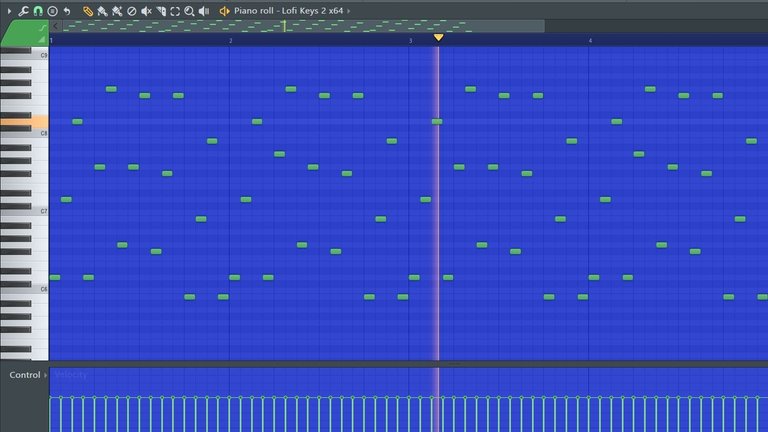768x432 pixels.
Task: Click bar 4 on the timeline ruler
Action: pyautogui.click(x=590, y=41)
